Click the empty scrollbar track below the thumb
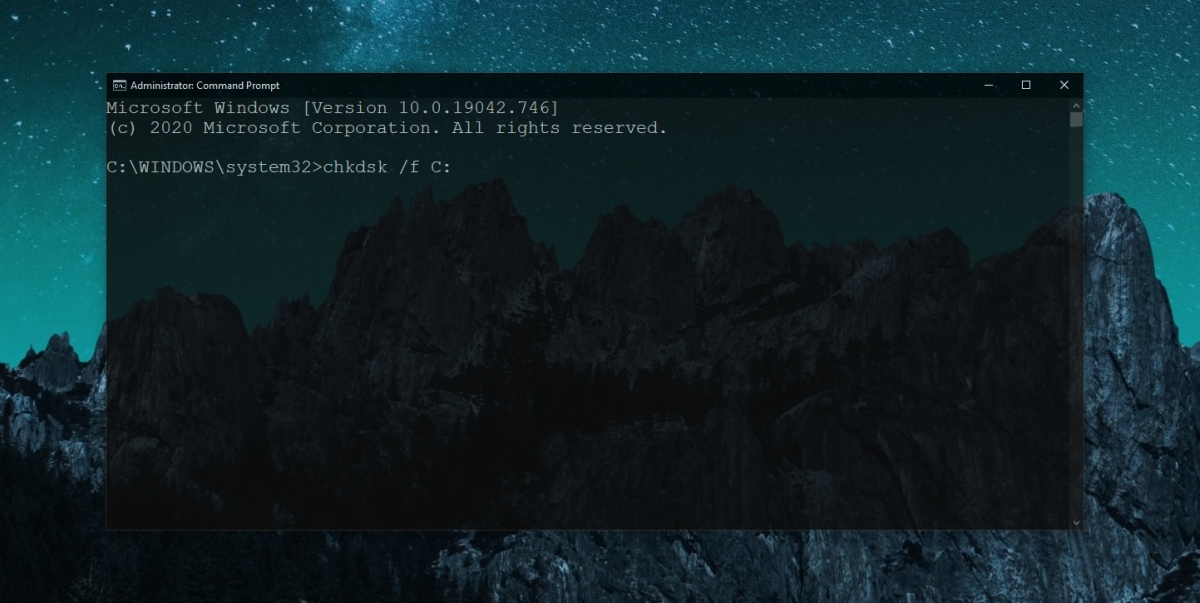The image size is (1200, 603). pyautogui.click(x=1076, y=320)
